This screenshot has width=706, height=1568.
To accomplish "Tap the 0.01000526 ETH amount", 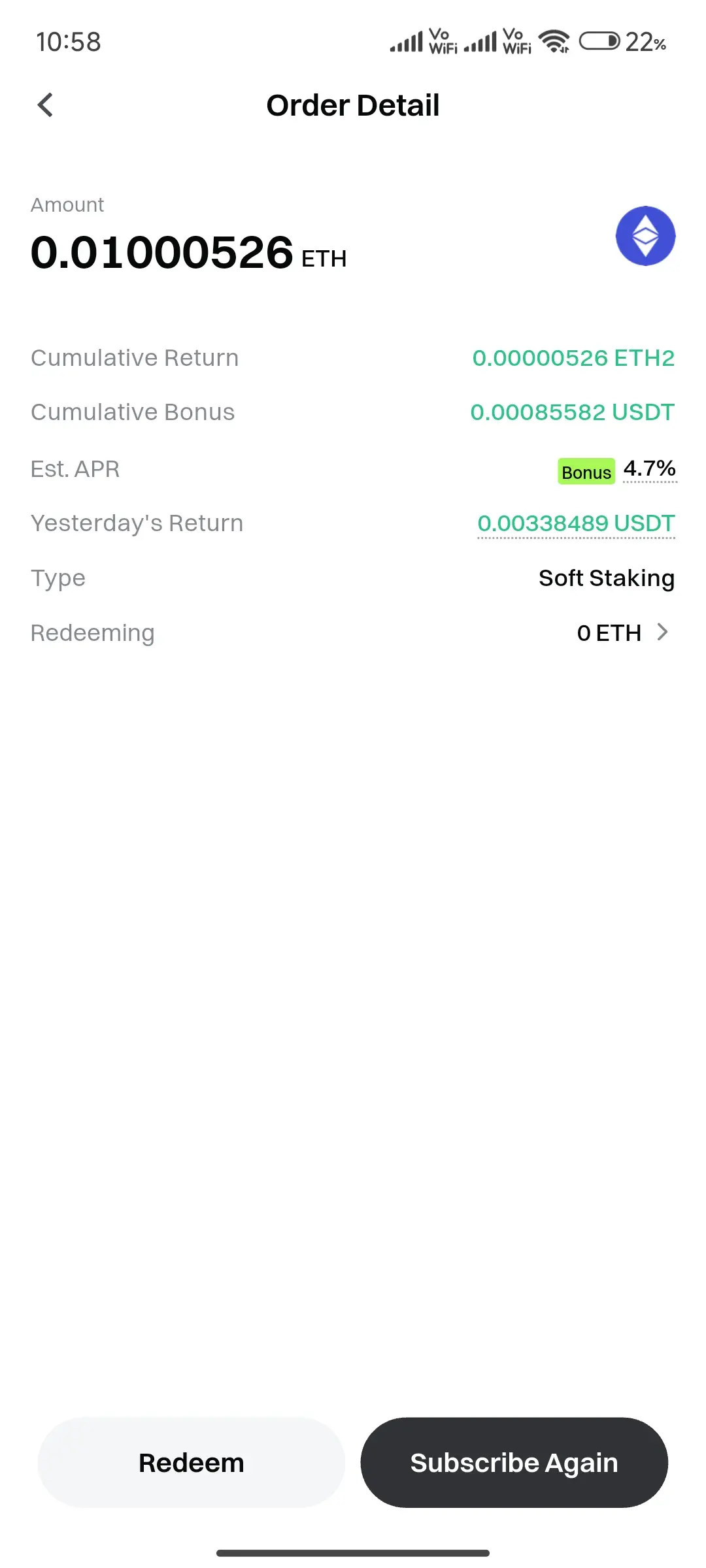I will point(189,253).
